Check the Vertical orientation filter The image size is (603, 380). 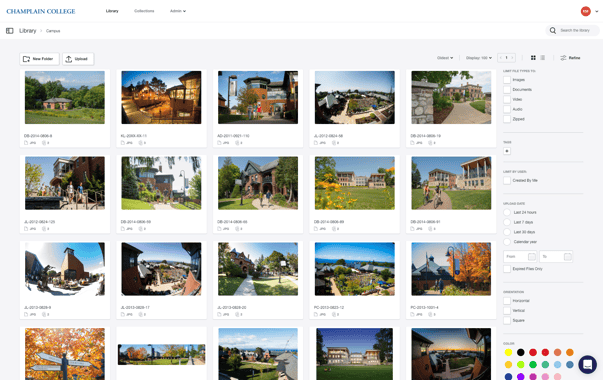pos(507,310)
